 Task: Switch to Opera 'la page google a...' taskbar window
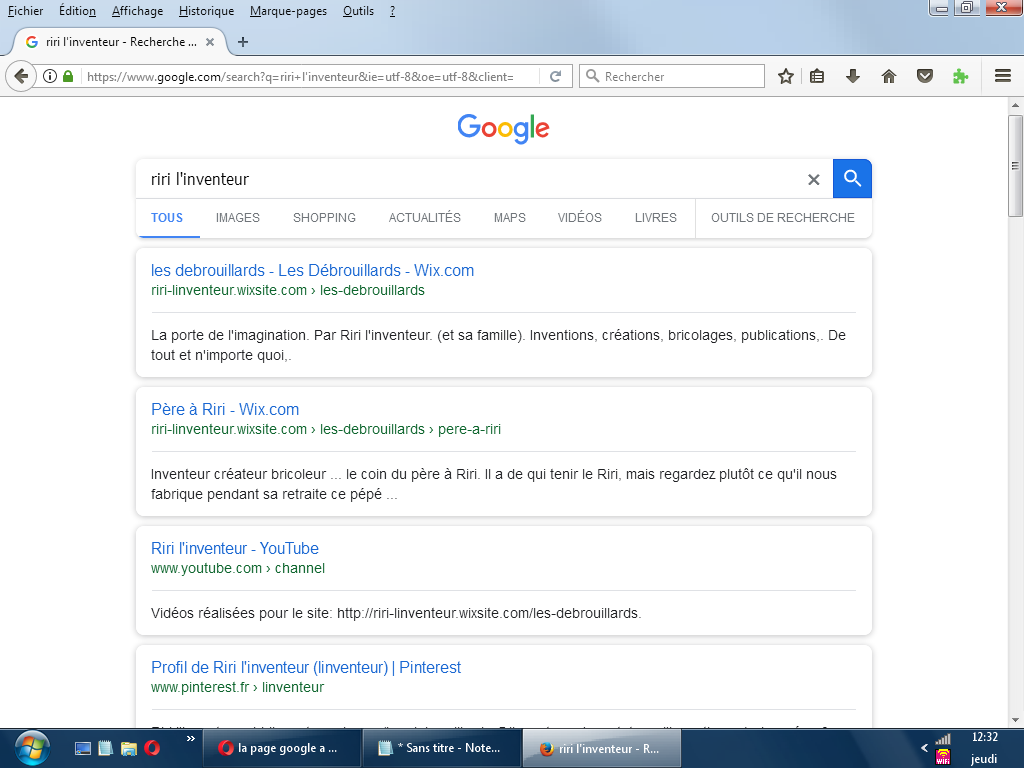pyautogui.click(x=282, y=748)
